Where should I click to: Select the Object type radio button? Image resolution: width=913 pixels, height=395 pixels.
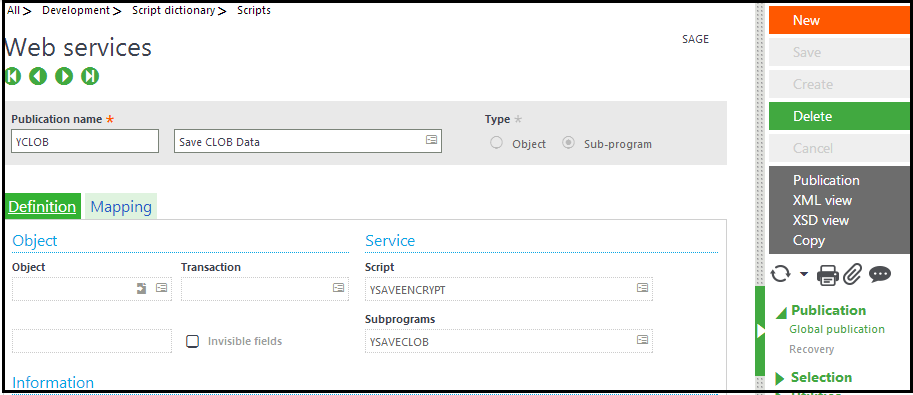pos(496,143)
